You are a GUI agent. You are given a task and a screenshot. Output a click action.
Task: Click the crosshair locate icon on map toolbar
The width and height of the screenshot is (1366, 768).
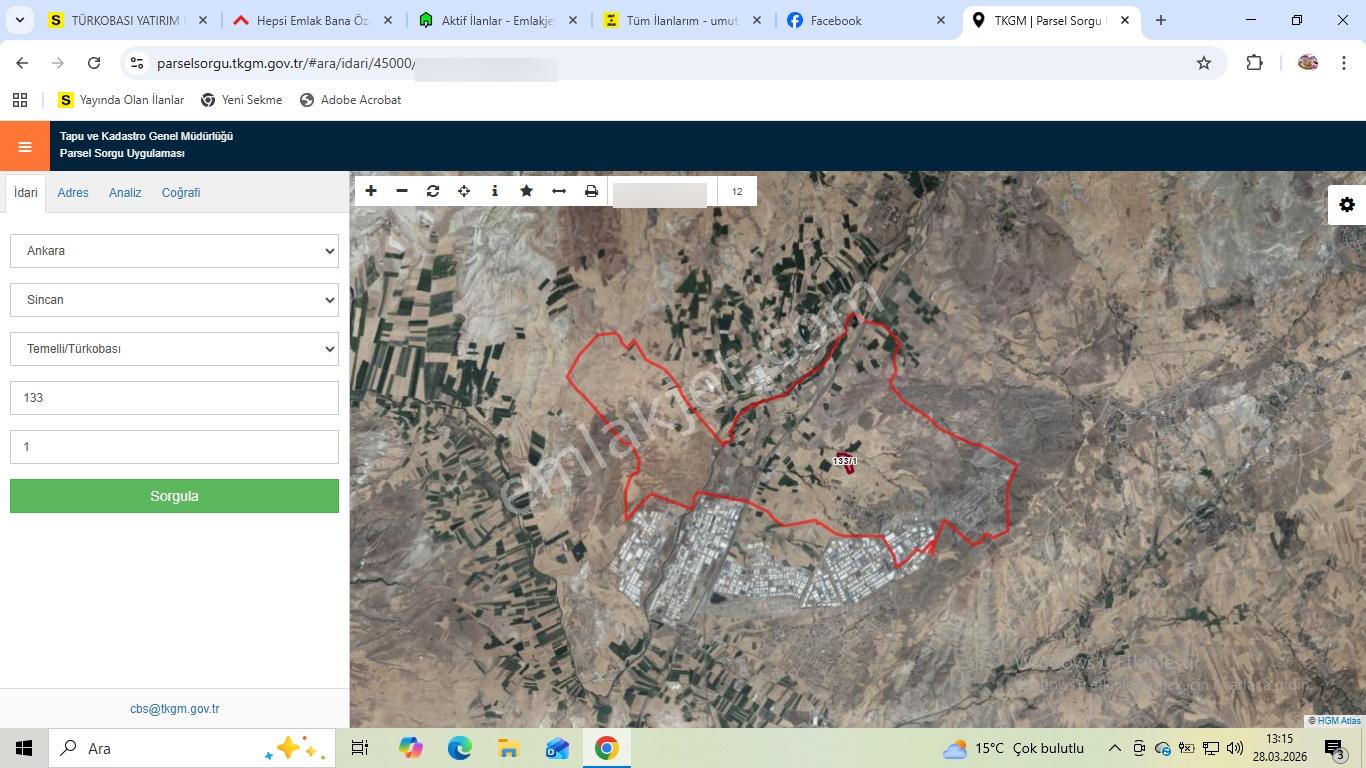pos(464,191)
